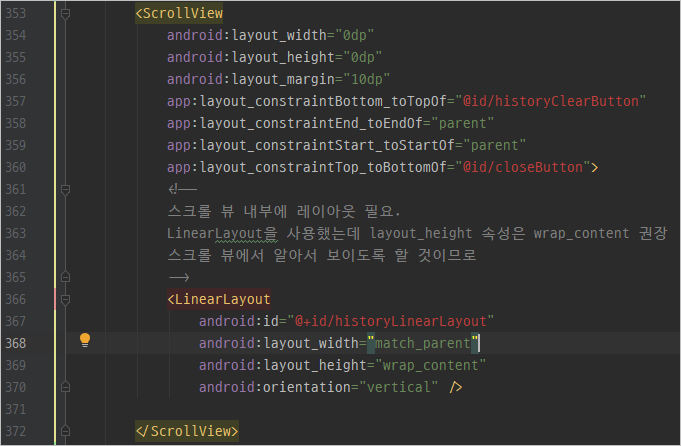Image resolution: width=681 pixels, height=446 pixels.
Task: Collapse the LinearLayout fold marker at line 366
Action: click(x=66, y=299)
